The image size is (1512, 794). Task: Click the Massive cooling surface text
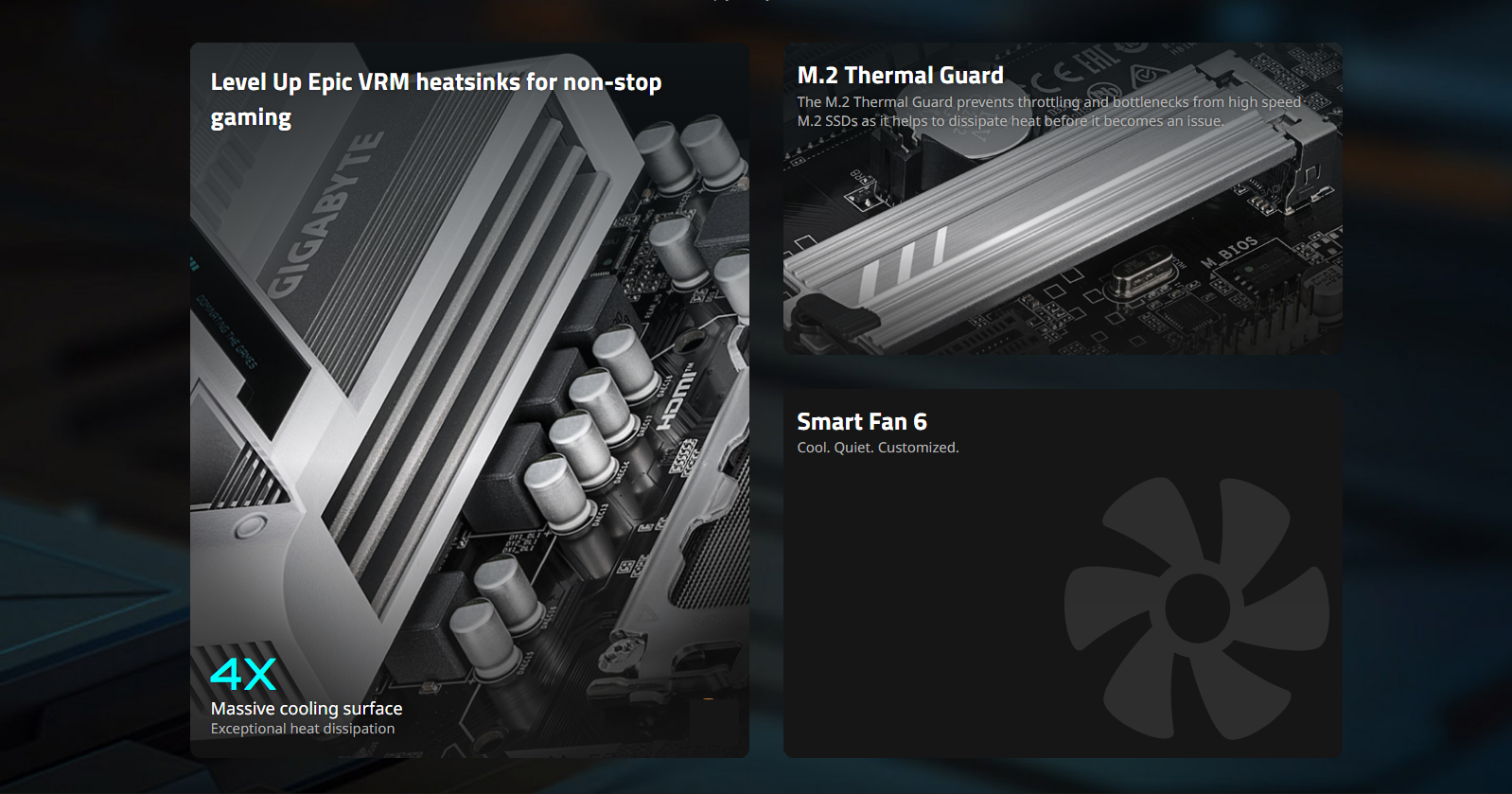point(307,708)
